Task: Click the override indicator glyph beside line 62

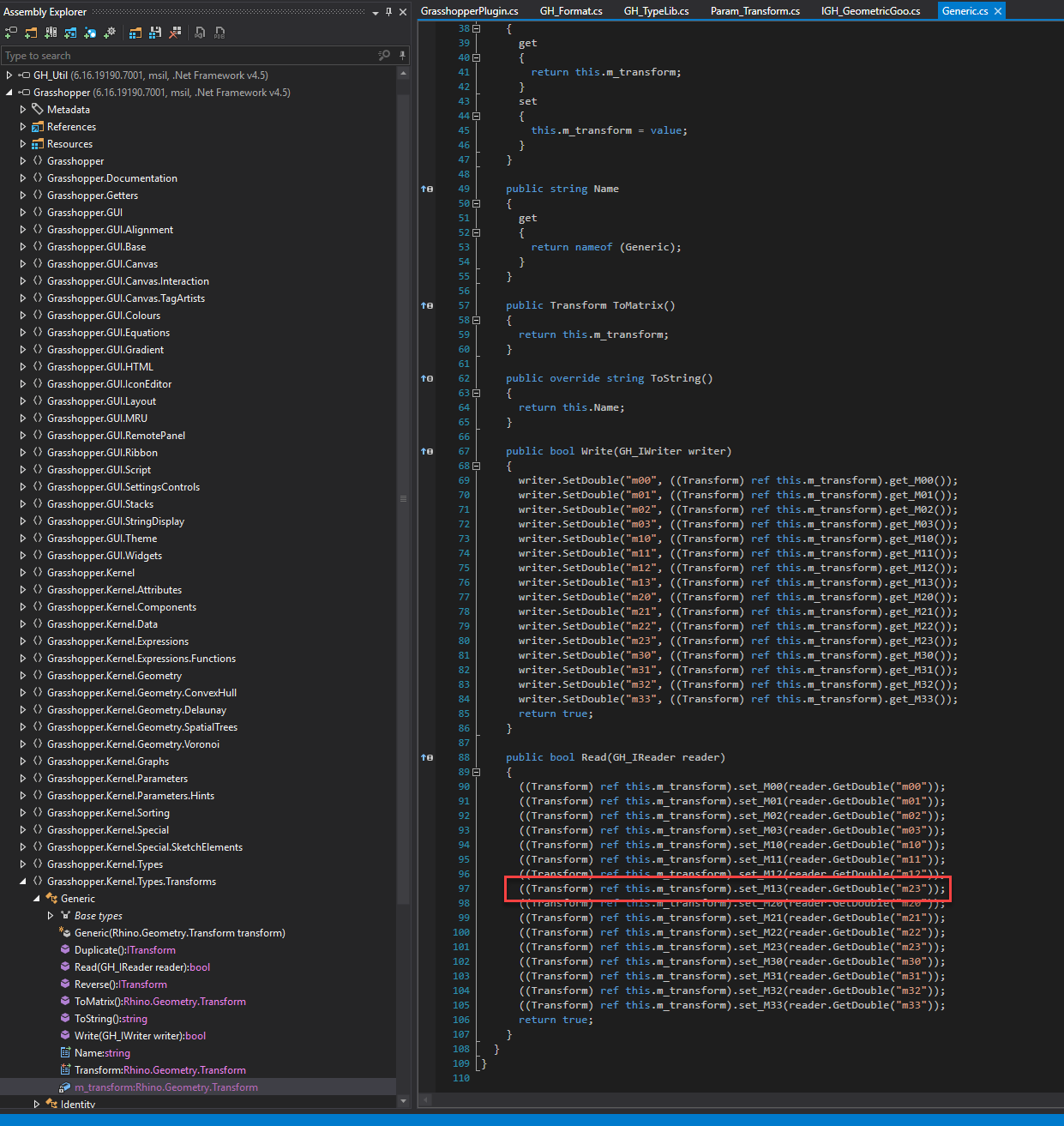Action: (x=426, y=378)
